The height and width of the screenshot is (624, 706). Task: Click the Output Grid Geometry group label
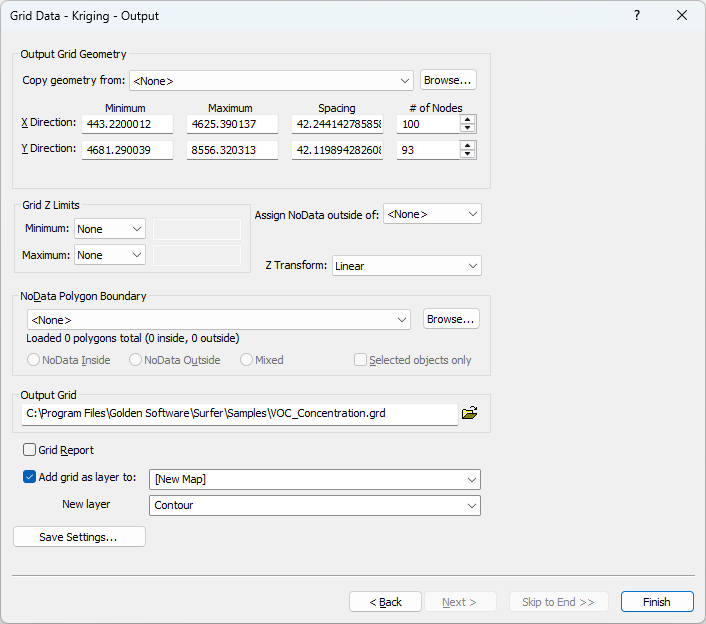click(x=73, y=54)
